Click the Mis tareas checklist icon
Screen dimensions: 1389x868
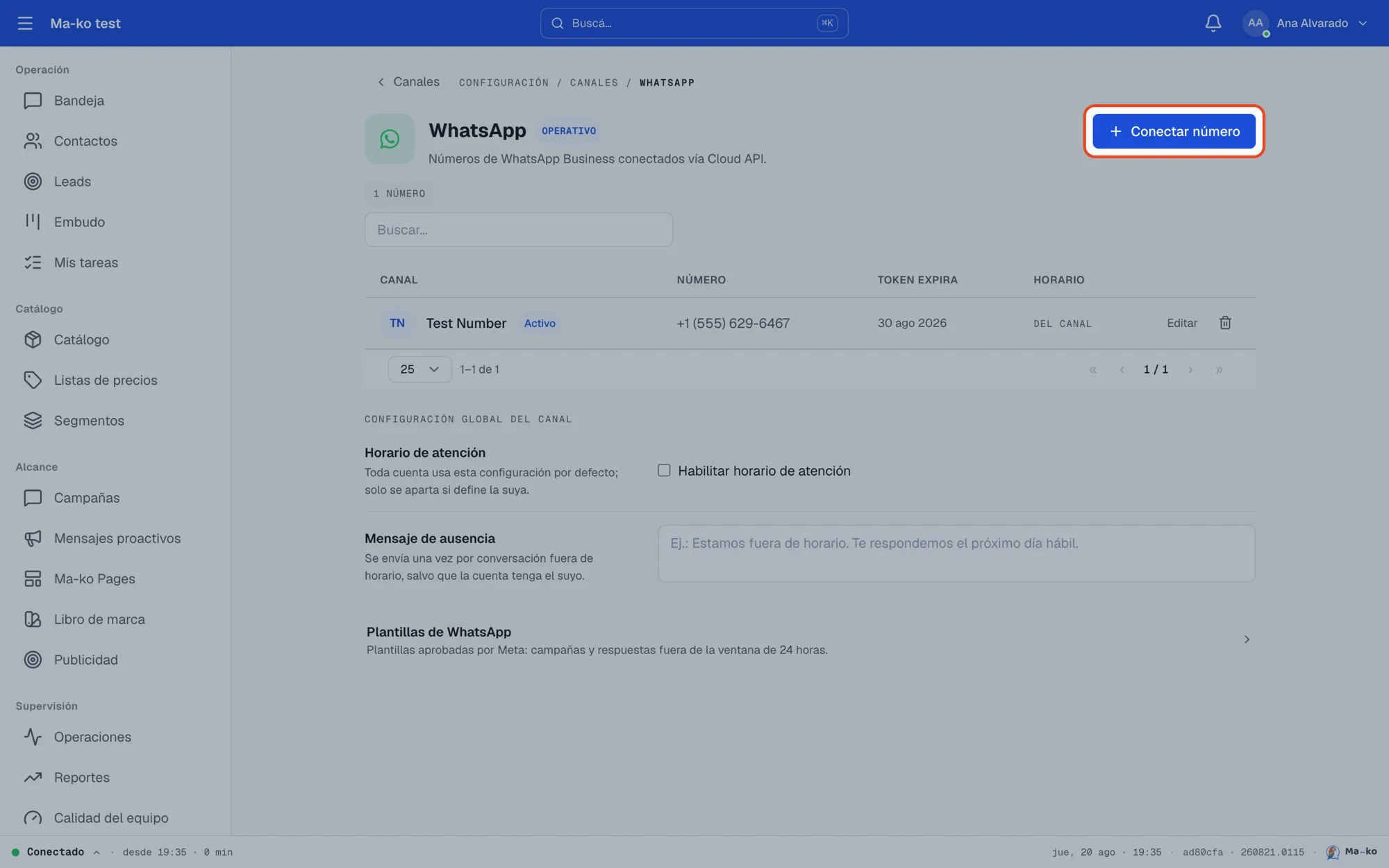pyautogui.click(x=33, y=262)
